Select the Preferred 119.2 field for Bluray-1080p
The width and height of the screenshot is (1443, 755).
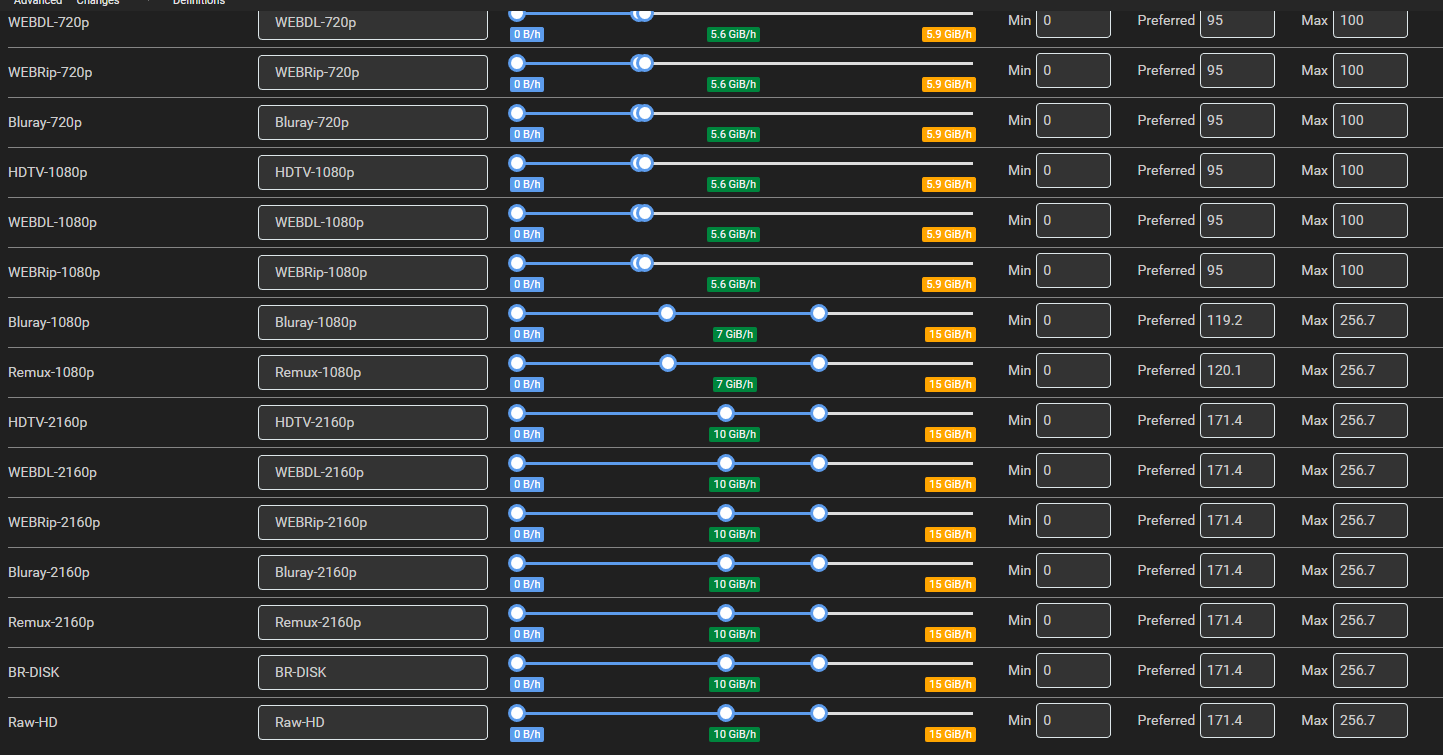coord(1237,321)
